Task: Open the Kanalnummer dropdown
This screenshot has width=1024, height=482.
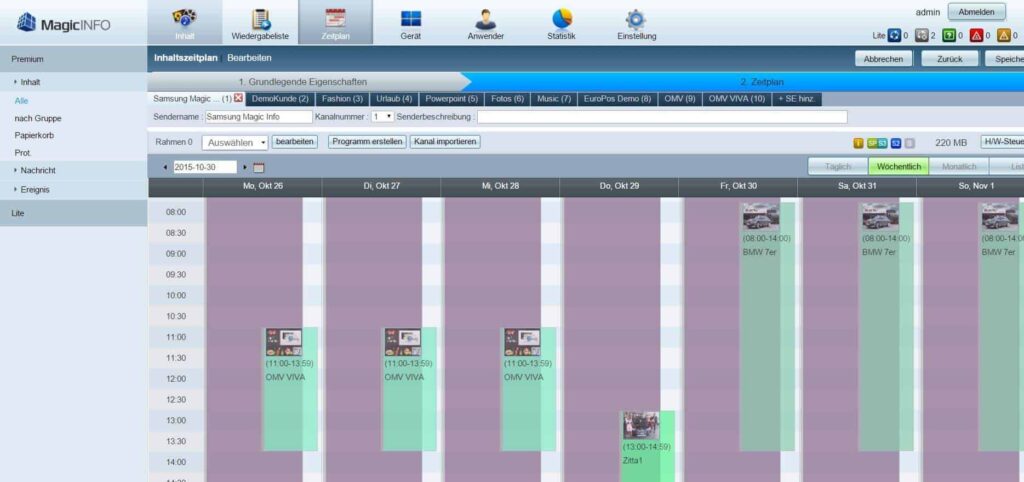Action: [x=383, y=116]
